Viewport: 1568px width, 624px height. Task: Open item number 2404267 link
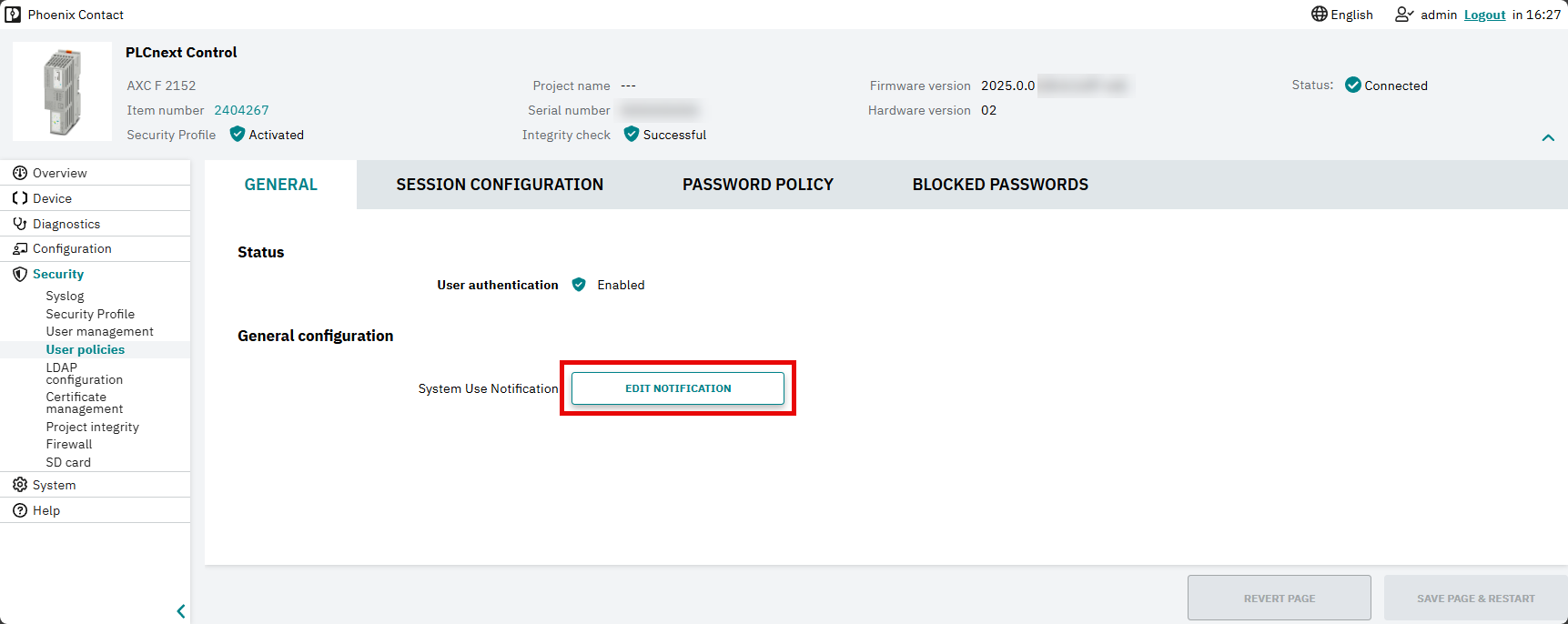(x=242, y=110)
